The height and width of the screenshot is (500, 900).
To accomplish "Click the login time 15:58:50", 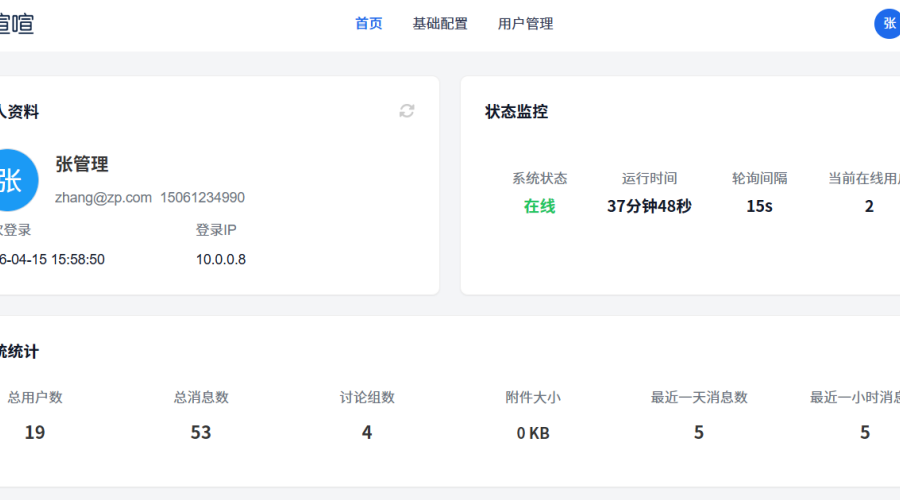I will tap(77, 259).
